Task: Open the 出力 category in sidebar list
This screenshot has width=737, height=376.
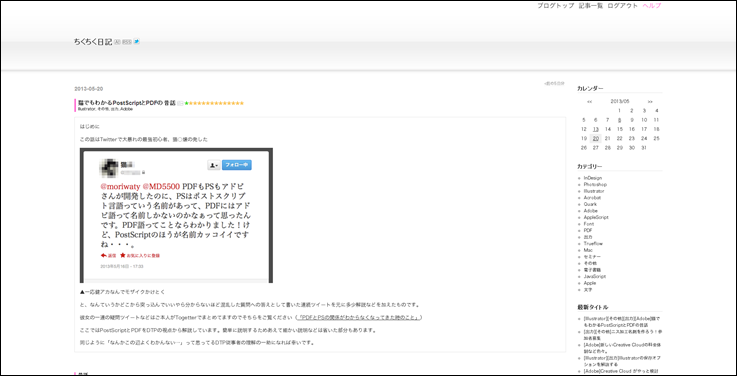Action: pos(588,237)
